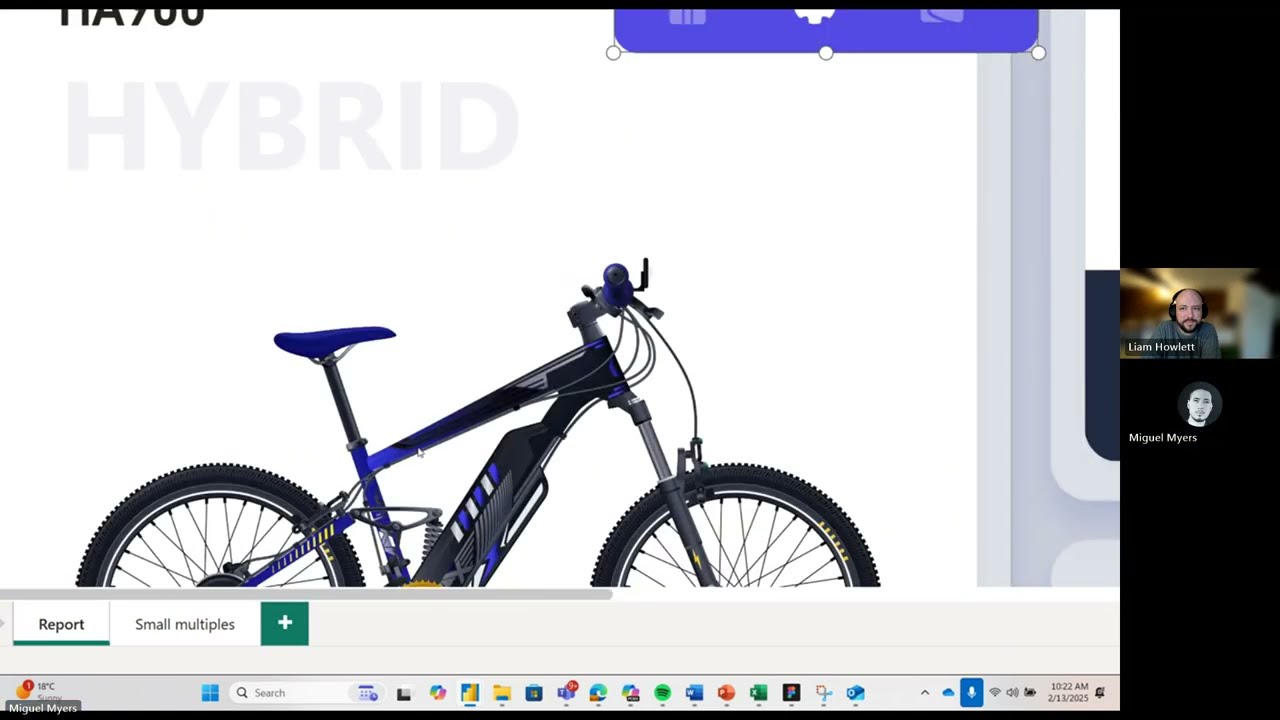
Task: Open Power BI Desktop taskbar icon
Action: 470,693
